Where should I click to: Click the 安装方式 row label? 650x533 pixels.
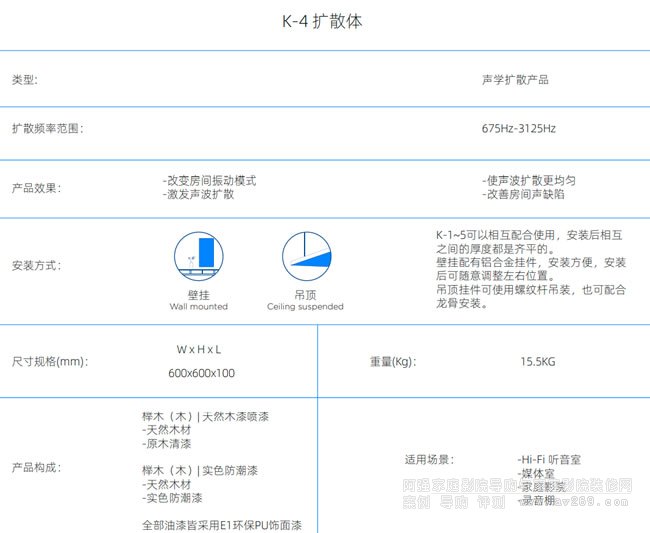pyautogui.click(x=36, y=266)
